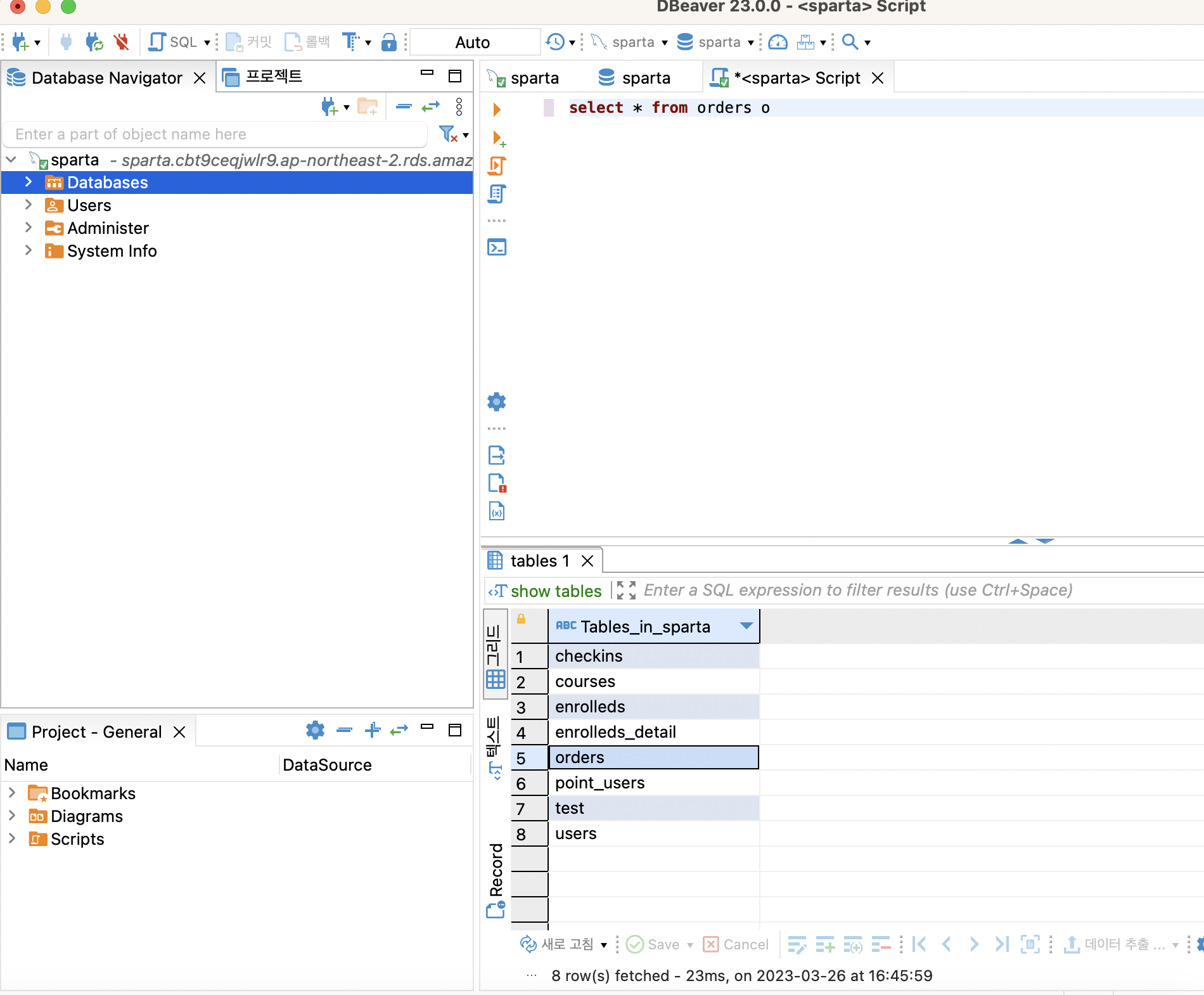This screenshot has width=1204, height=995.
Task: Click the new database connection plug icon
Action: (20, 42)
